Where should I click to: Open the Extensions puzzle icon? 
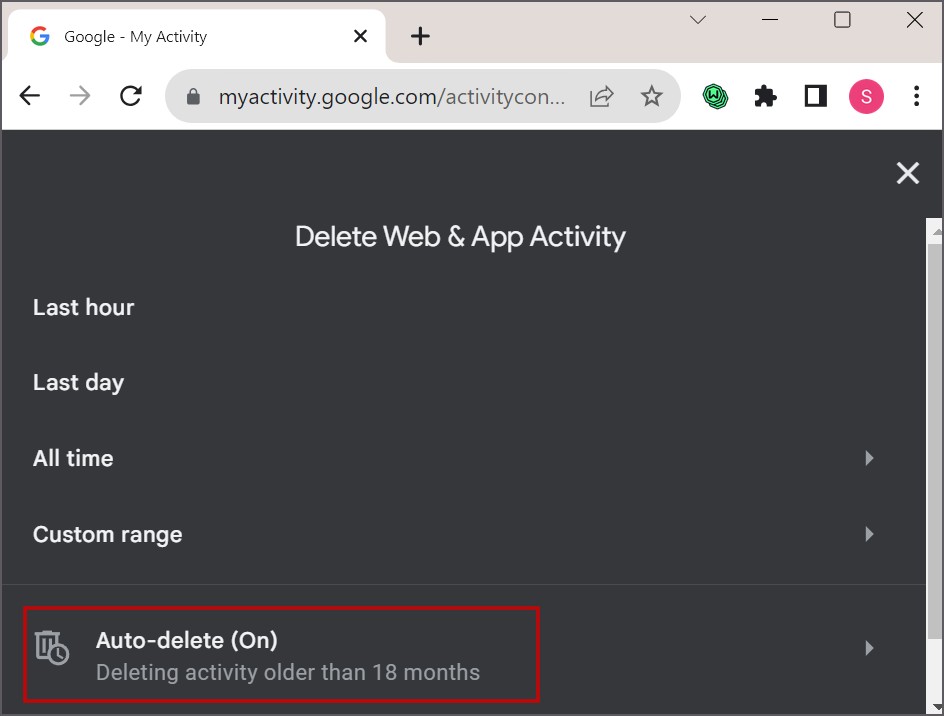765,96
